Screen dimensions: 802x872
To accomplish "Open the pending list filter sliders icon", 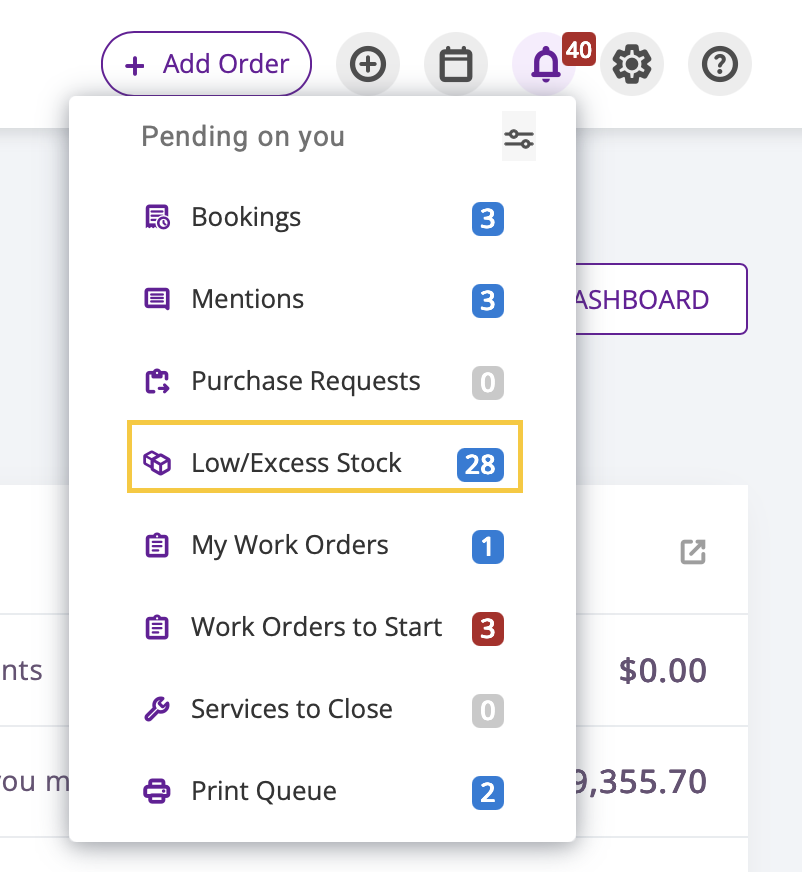I will pos(518,137).
